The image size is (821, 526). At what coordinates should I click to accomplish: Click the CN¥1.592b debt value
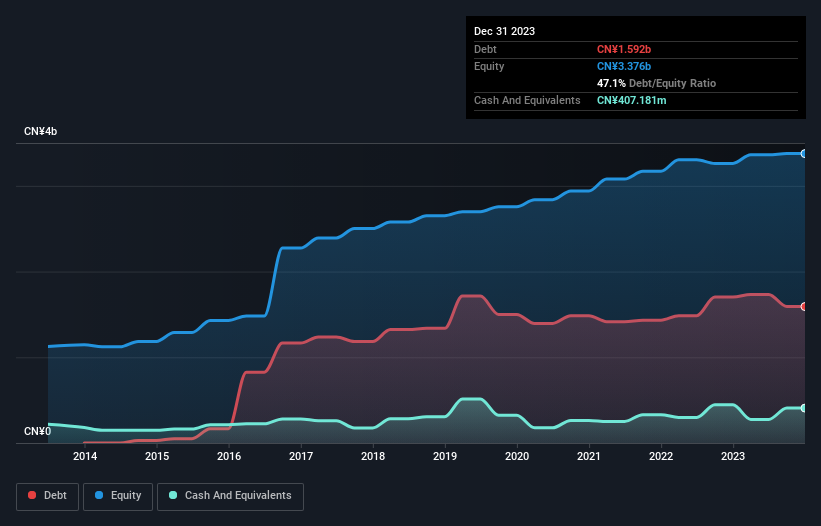click(x=624, y=49)
